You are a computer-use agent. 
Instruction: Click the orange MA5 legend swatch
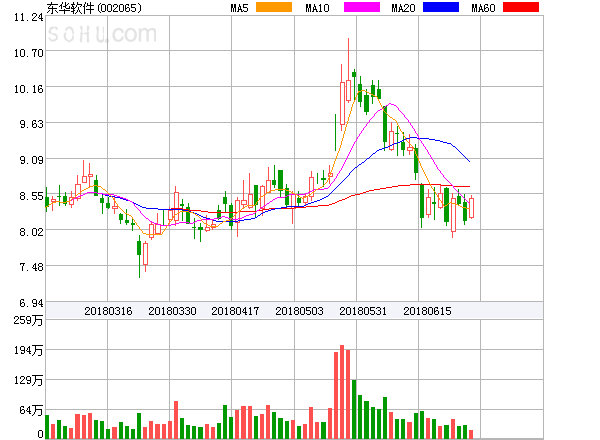pyautogui.click(x=274, y=7)
